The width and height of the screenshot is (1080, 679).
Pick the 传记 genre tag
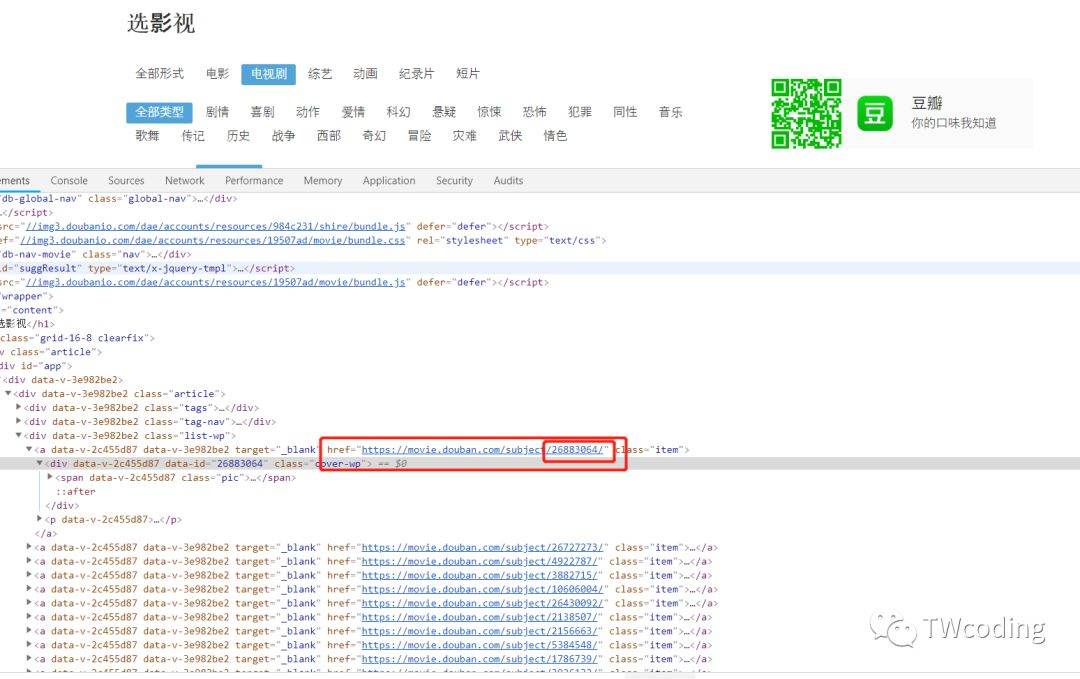click(193, 136)
